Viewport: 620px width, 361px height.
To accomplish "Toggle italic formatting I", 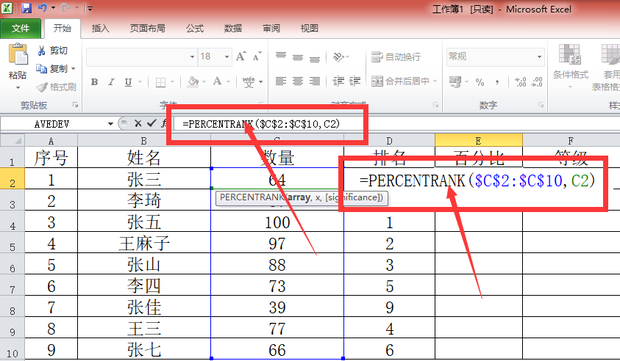I will (x=111, y=82).
